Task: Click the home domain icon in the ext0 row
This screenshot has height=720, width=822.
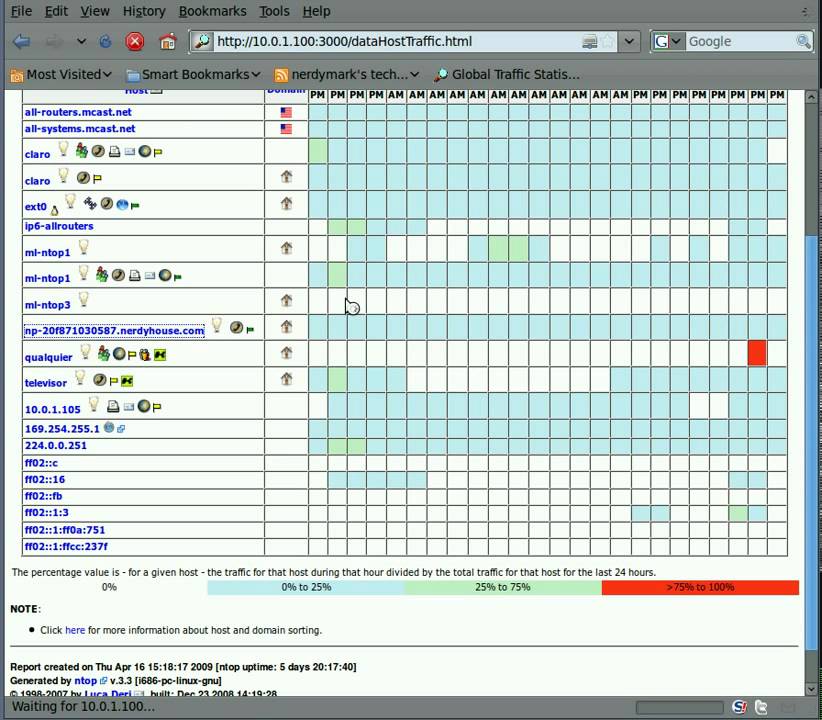Action: point(286,203)
